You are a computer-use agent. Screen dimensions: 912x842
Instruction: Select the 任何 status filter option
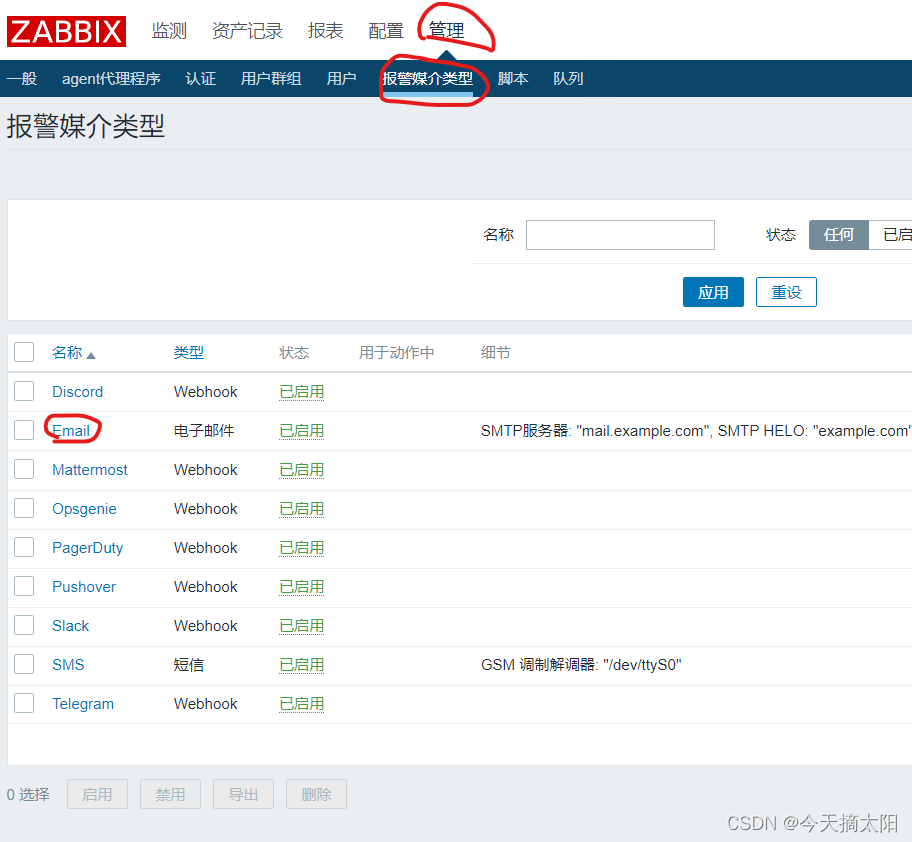839,235
